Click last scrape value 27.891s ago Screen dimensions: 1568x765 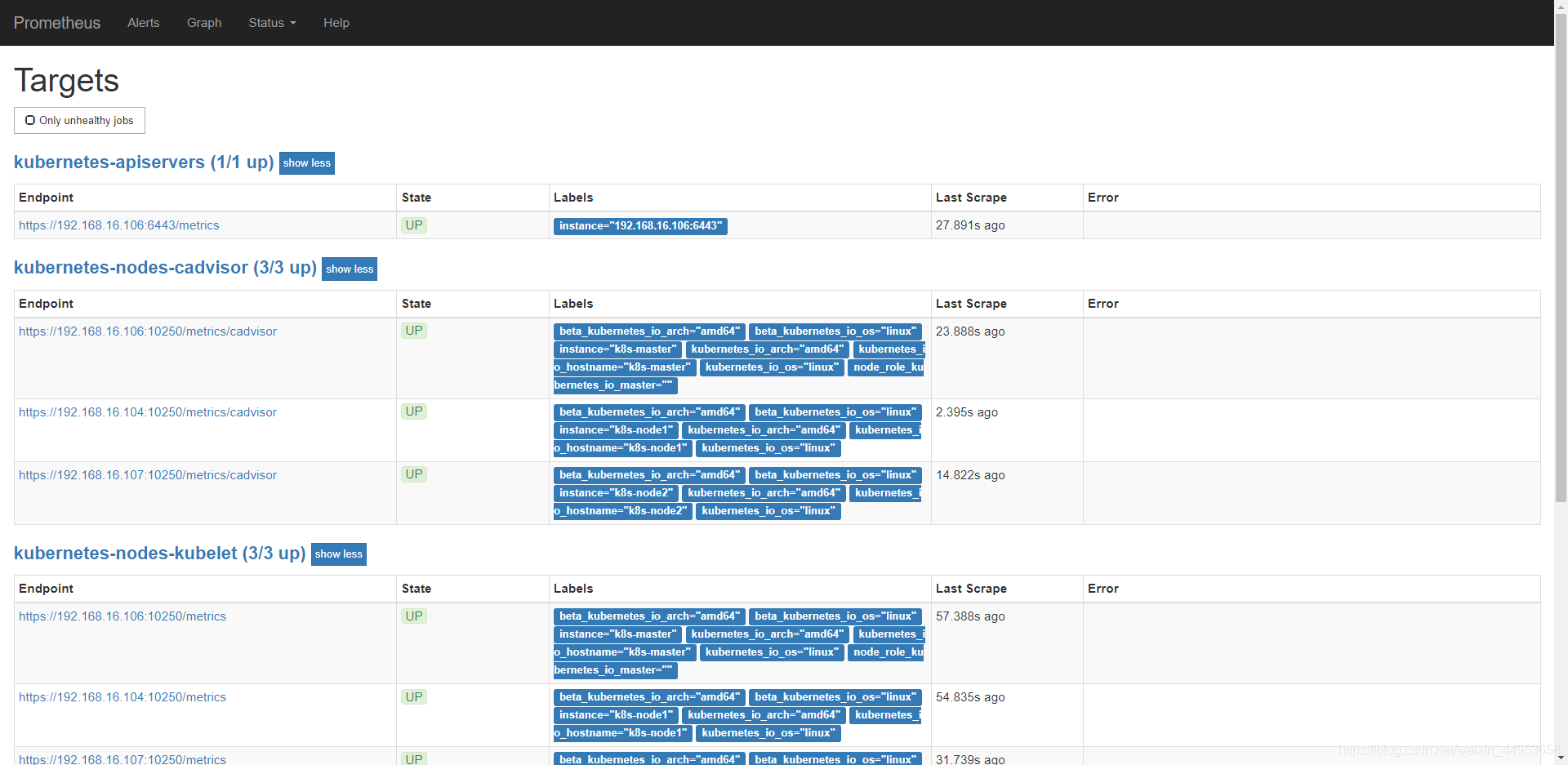coord(970,225)
